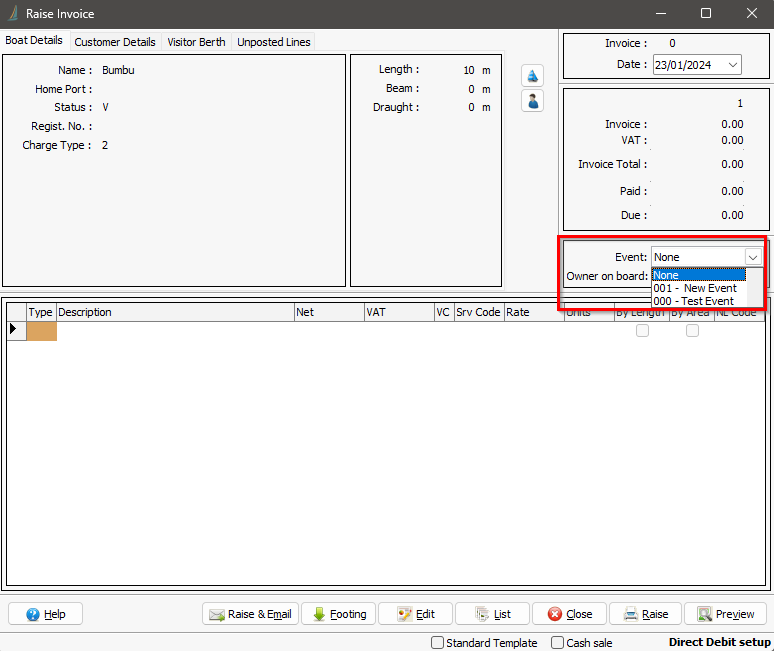Image resolution: width=774 pixels, height=651 pixels.
Task: Check the By Area checkbox in grid row
Action: point(692,331)
